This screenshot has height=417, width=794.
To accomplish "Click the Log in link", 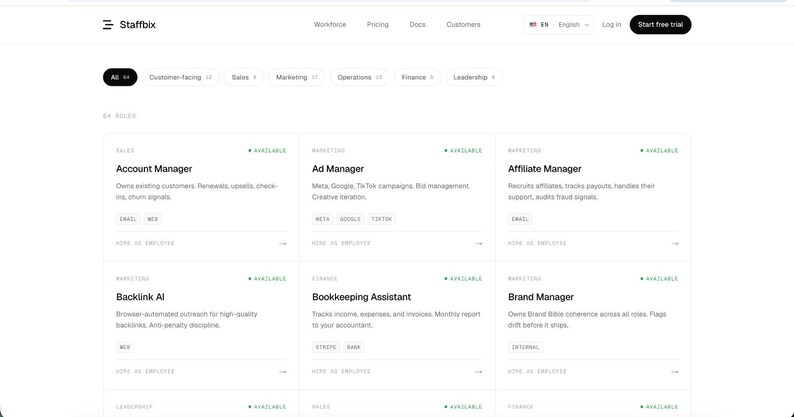I will pos(611,24).
